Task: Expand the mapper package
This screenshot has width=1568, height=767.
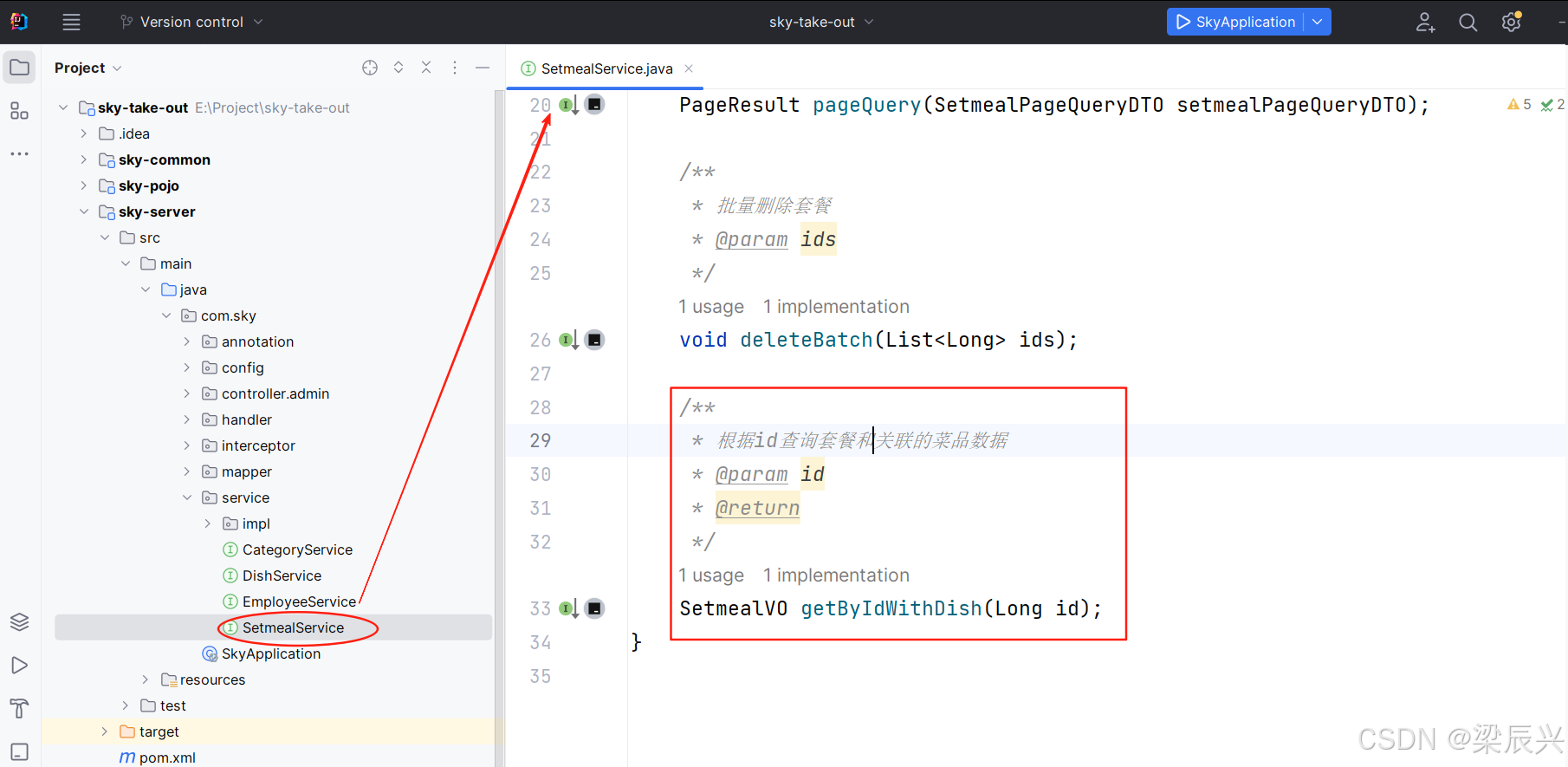Action: (187, 471)
